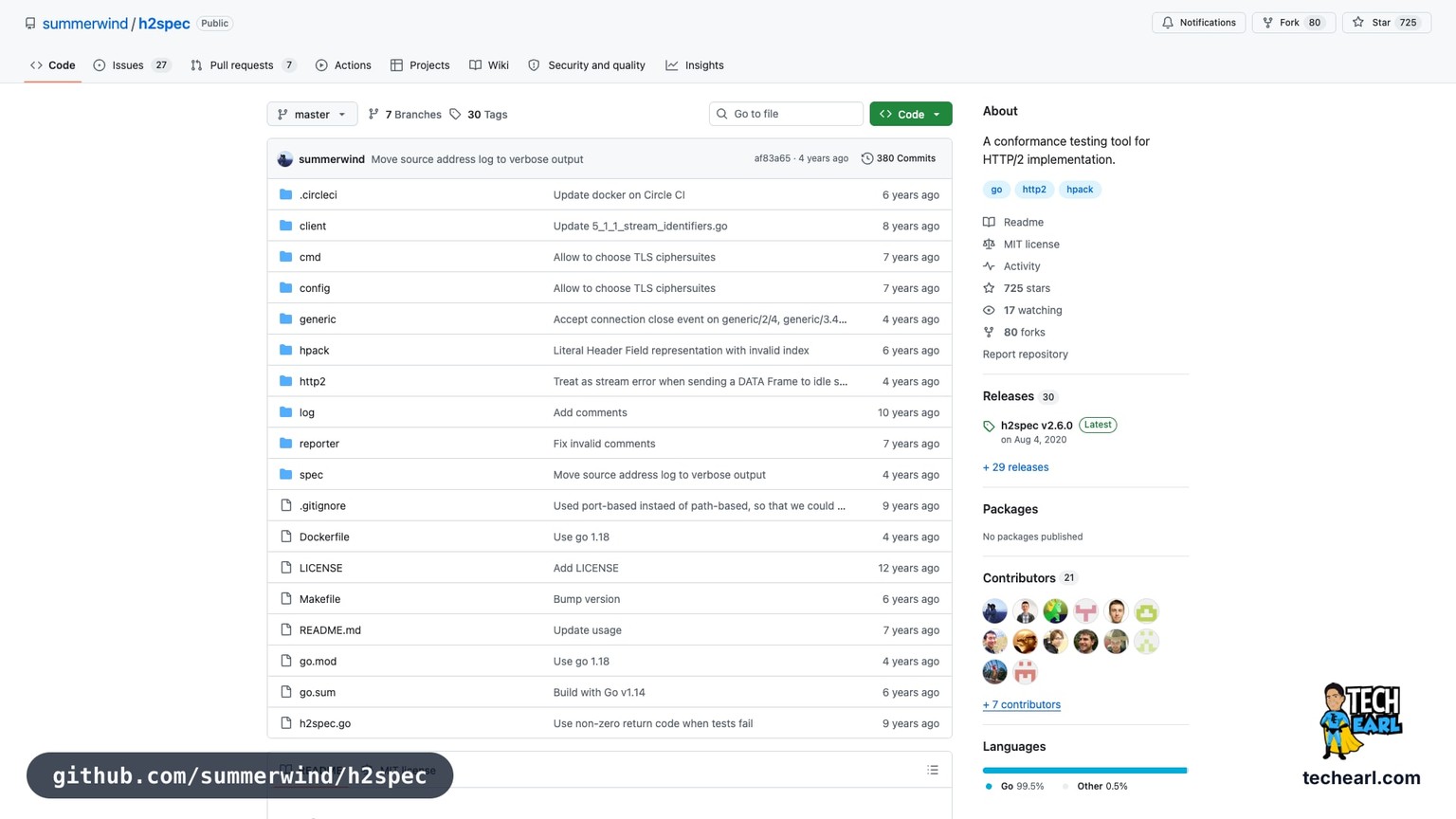Open the Issues tab
Viewport: 1456px width, 819px height.
(x=132, y=65)
